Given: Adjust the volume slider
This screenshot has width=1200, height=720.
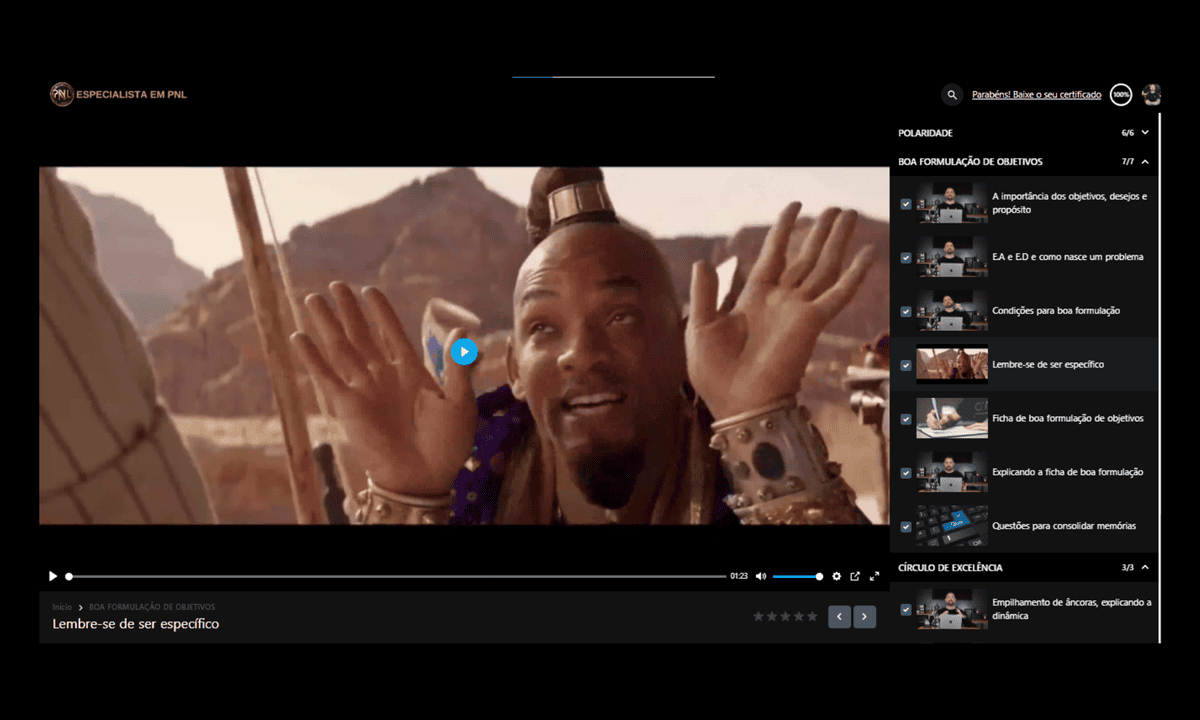Looking at the screenshot, I should [x=797, y=576].
